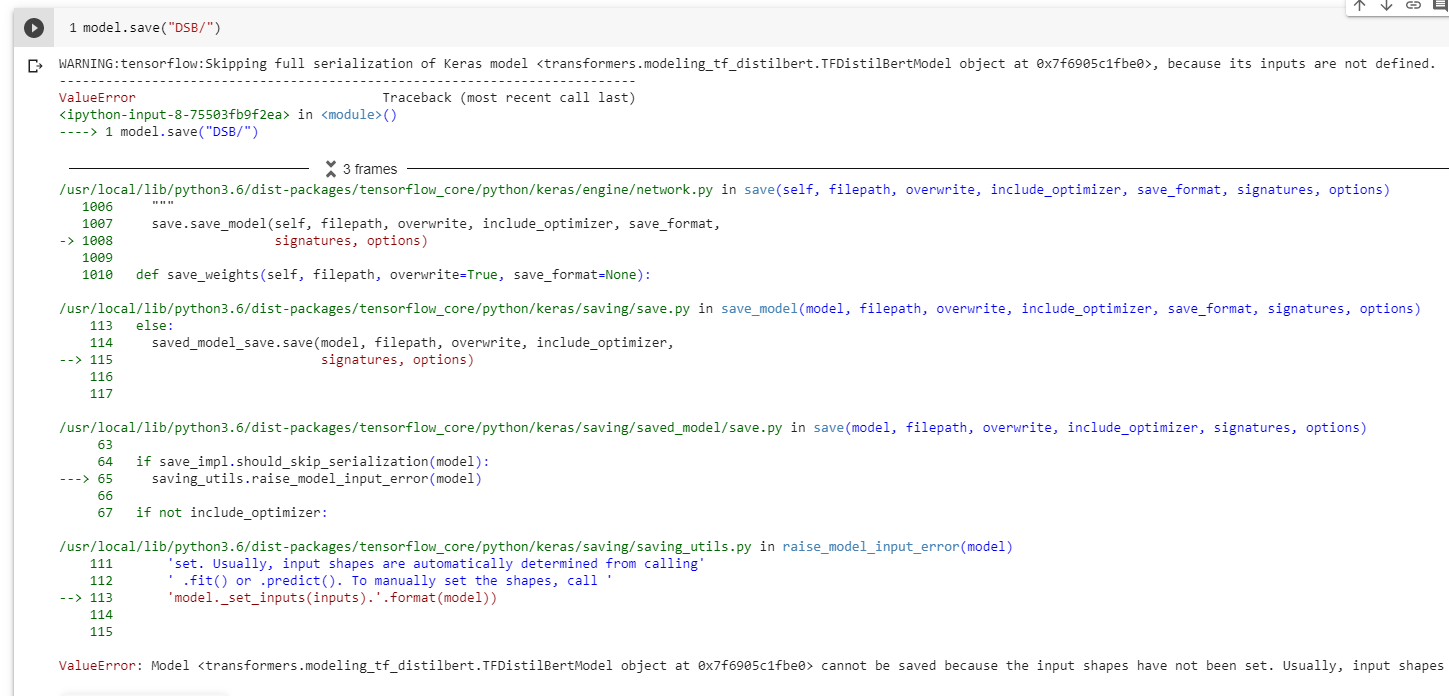Click line 115 'signatures, options)' in save.py

(x=397, y=360)
